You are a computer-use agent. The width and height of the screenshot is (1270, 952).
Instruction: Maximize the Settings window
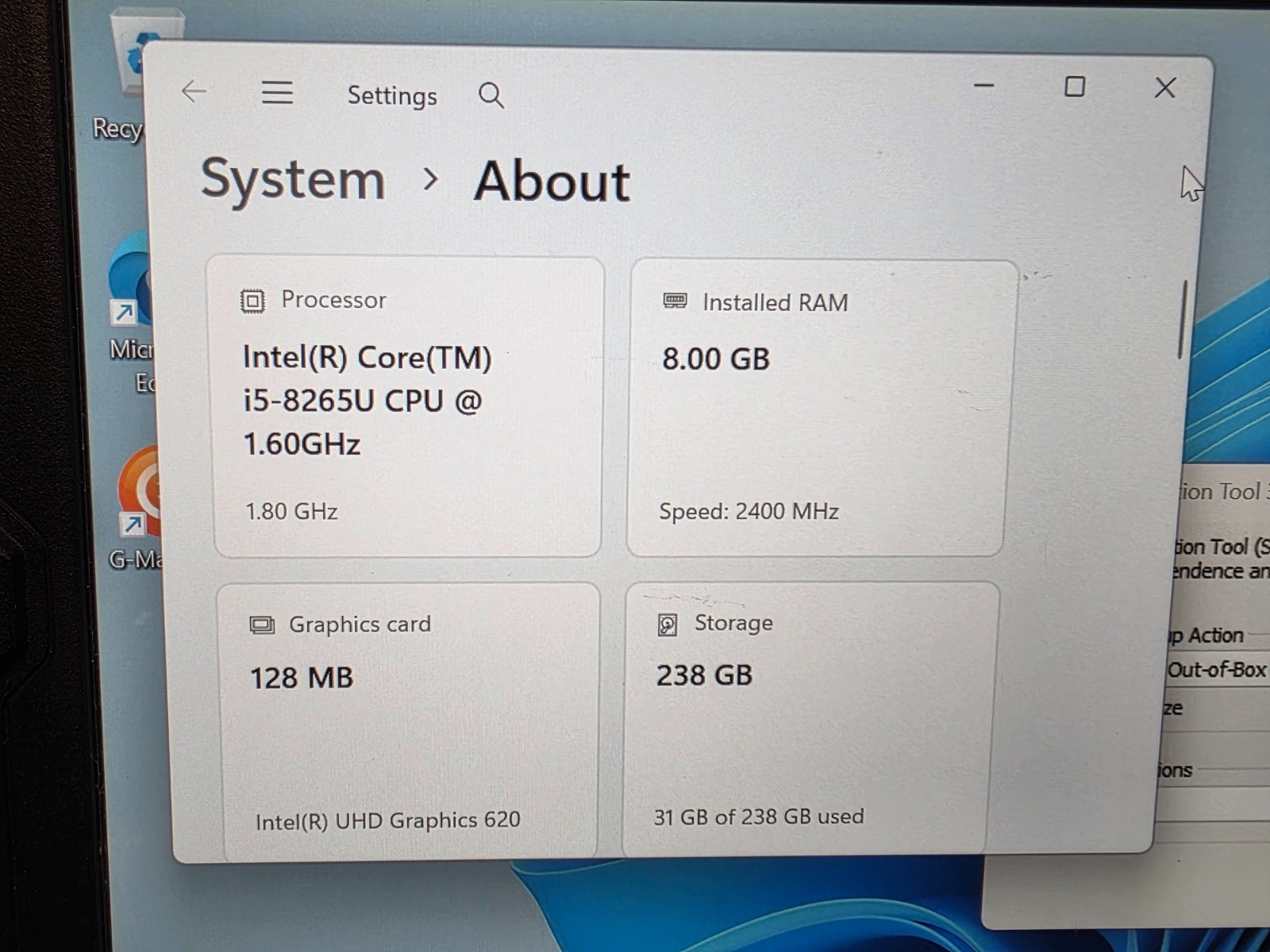(1075, 86)
